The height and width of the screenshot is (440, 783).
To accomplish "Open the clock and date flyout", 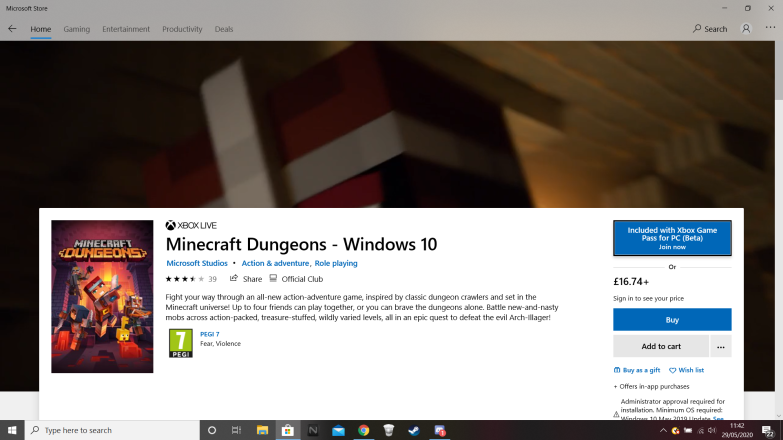I will click(x=737, y=430).
